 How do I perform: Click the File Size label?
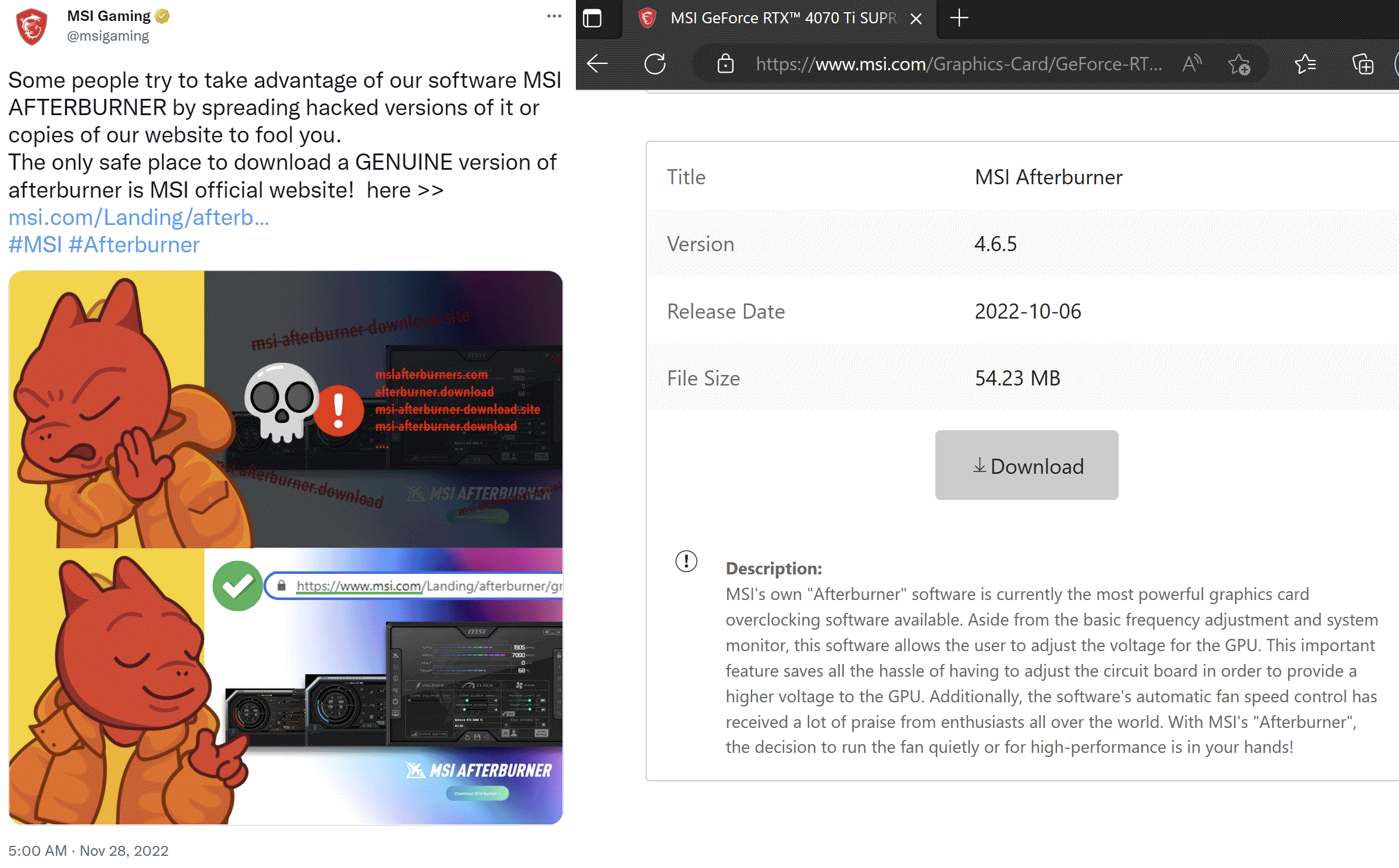coord(703,378)
